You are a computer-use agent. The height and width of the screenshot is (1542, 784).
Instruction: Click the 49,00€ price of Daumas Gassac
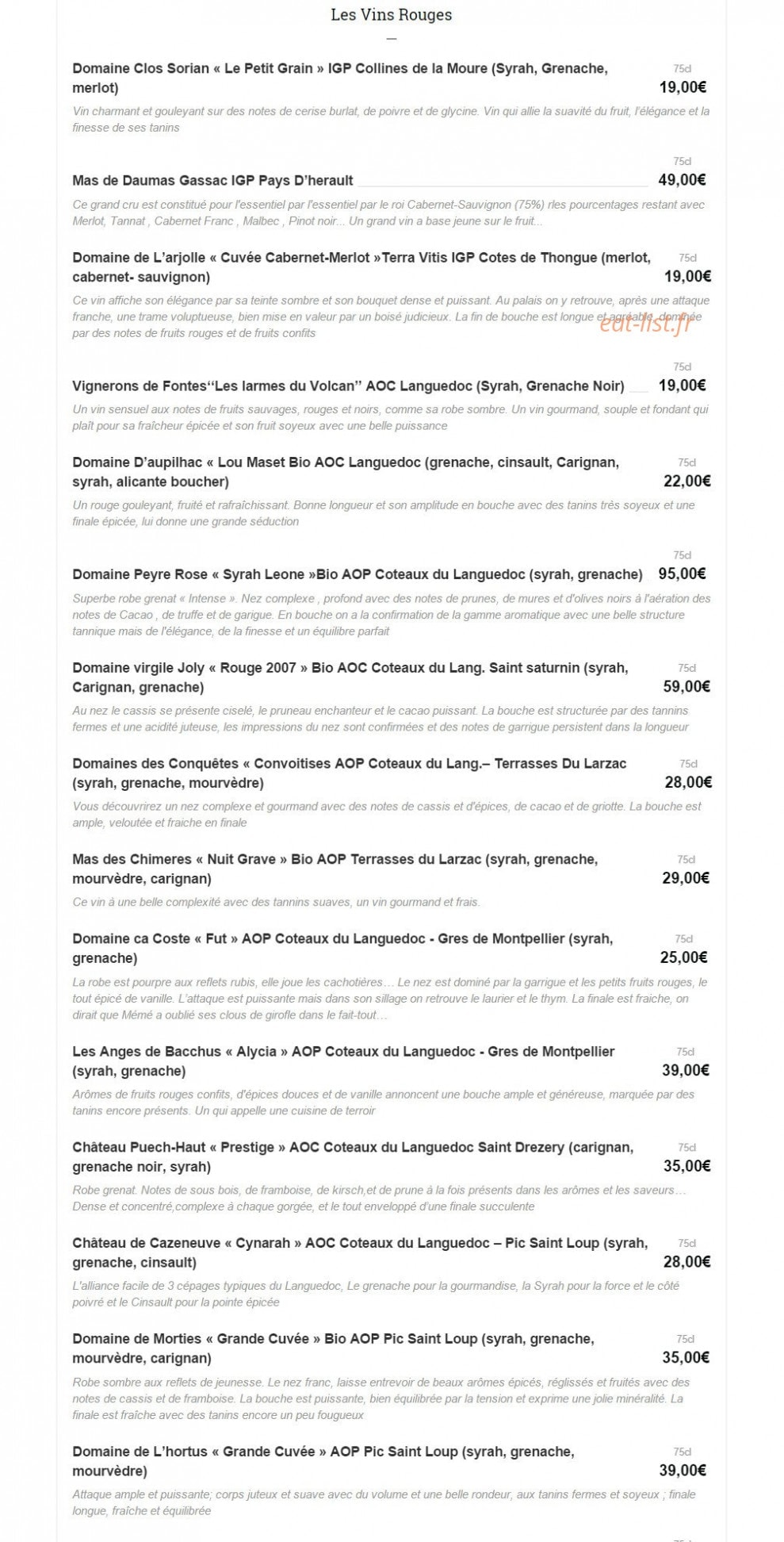point(682,180)
